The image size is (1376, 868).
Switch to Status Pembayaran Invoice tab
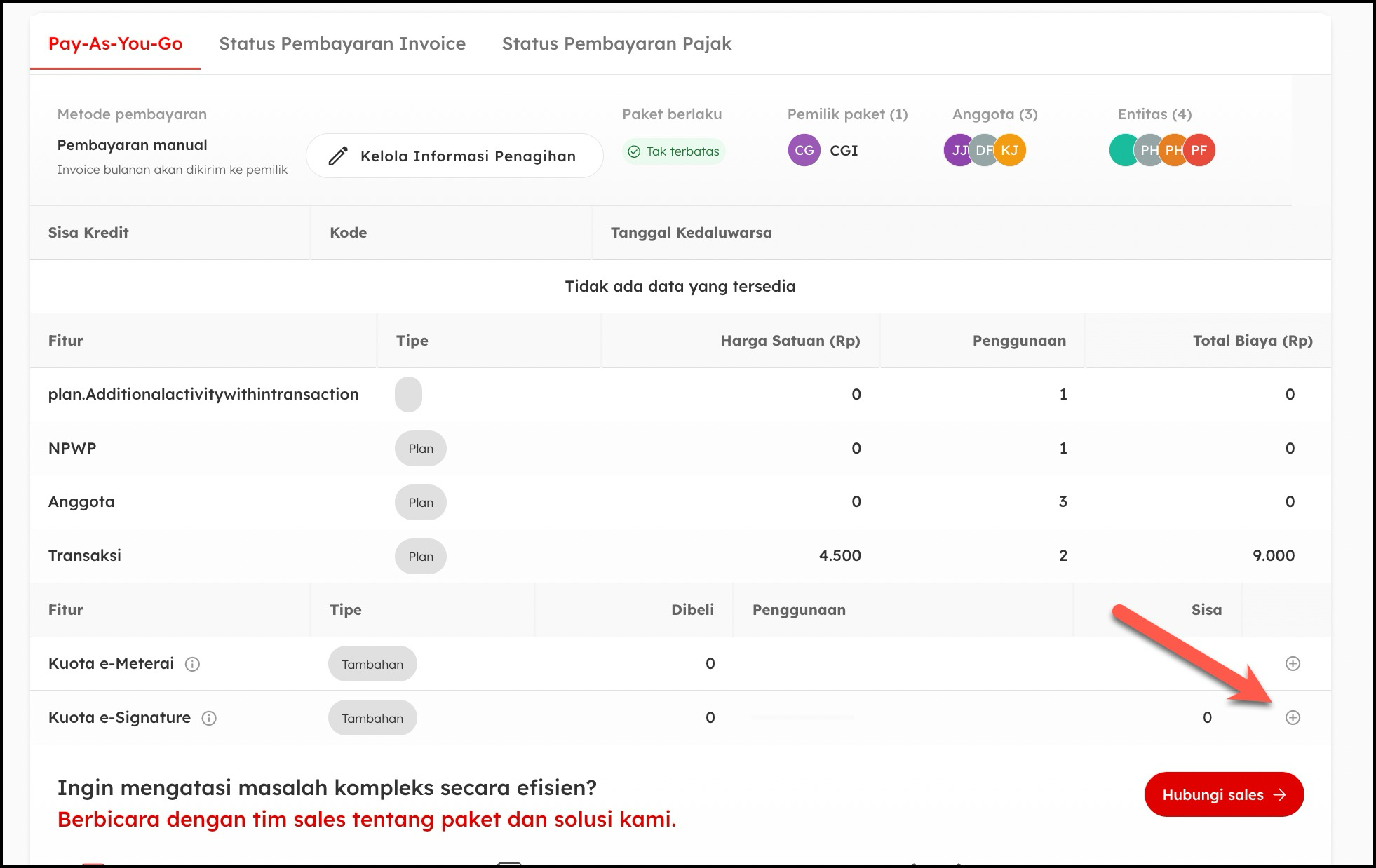[342, 43]
